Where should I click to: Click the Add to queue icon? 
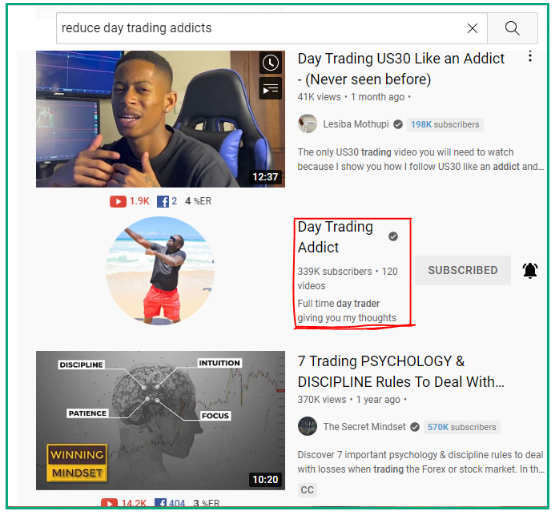coord(270,89)
